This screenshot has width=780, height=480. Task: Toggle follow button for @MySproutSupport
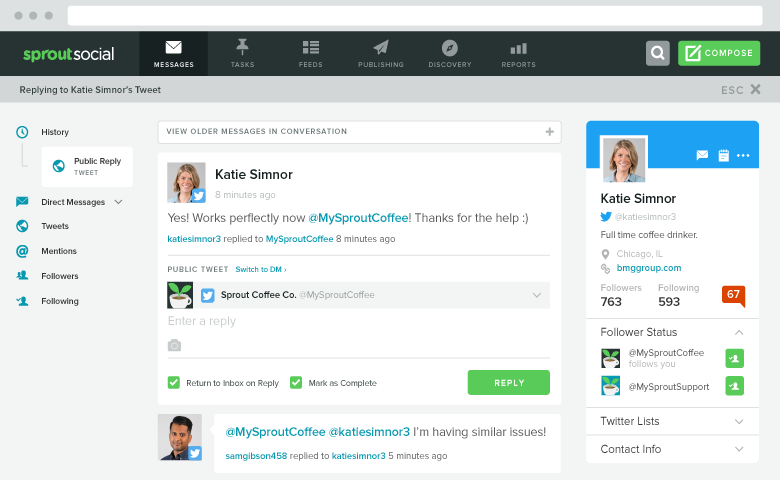point(735,386)
